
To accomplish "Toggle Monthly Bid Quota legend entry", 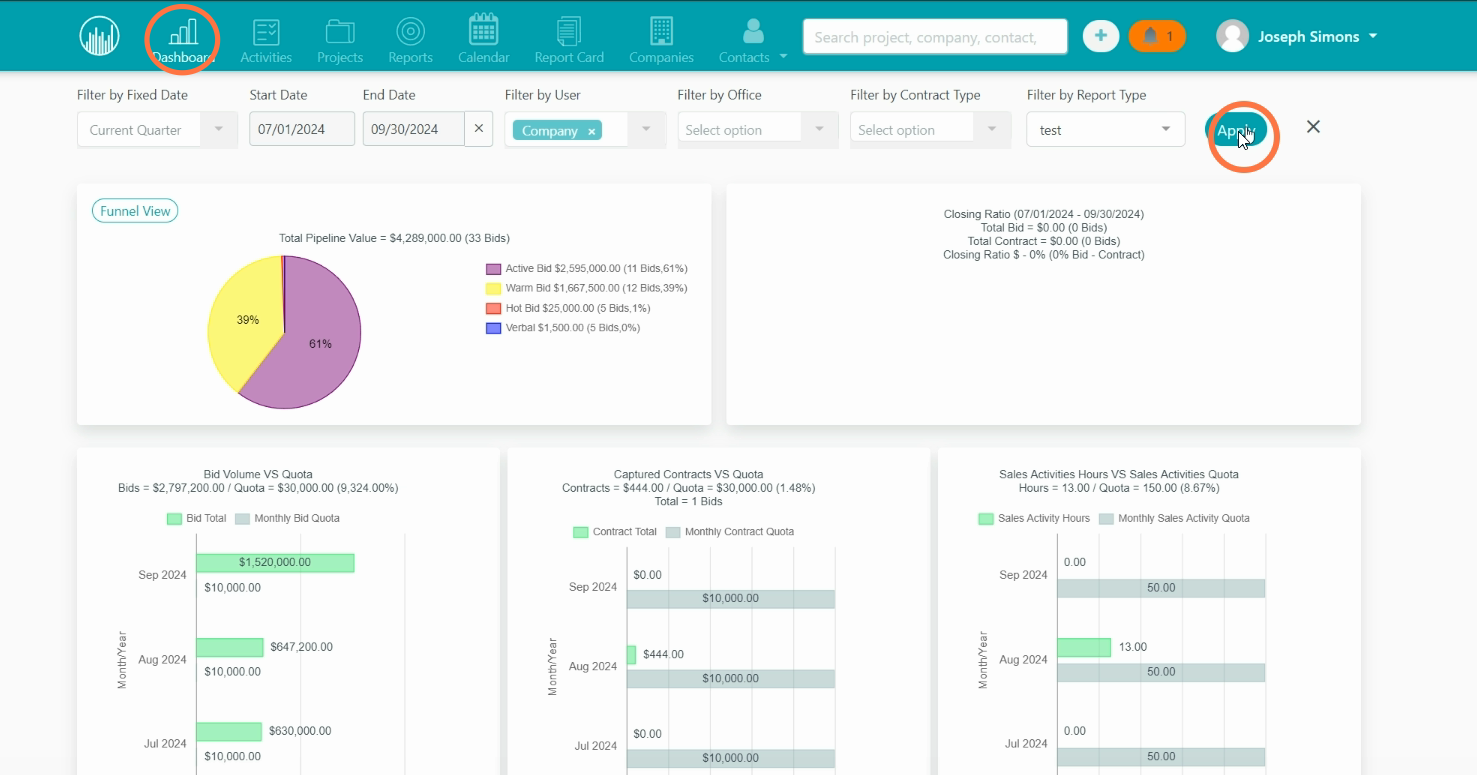I will [287, 519].
